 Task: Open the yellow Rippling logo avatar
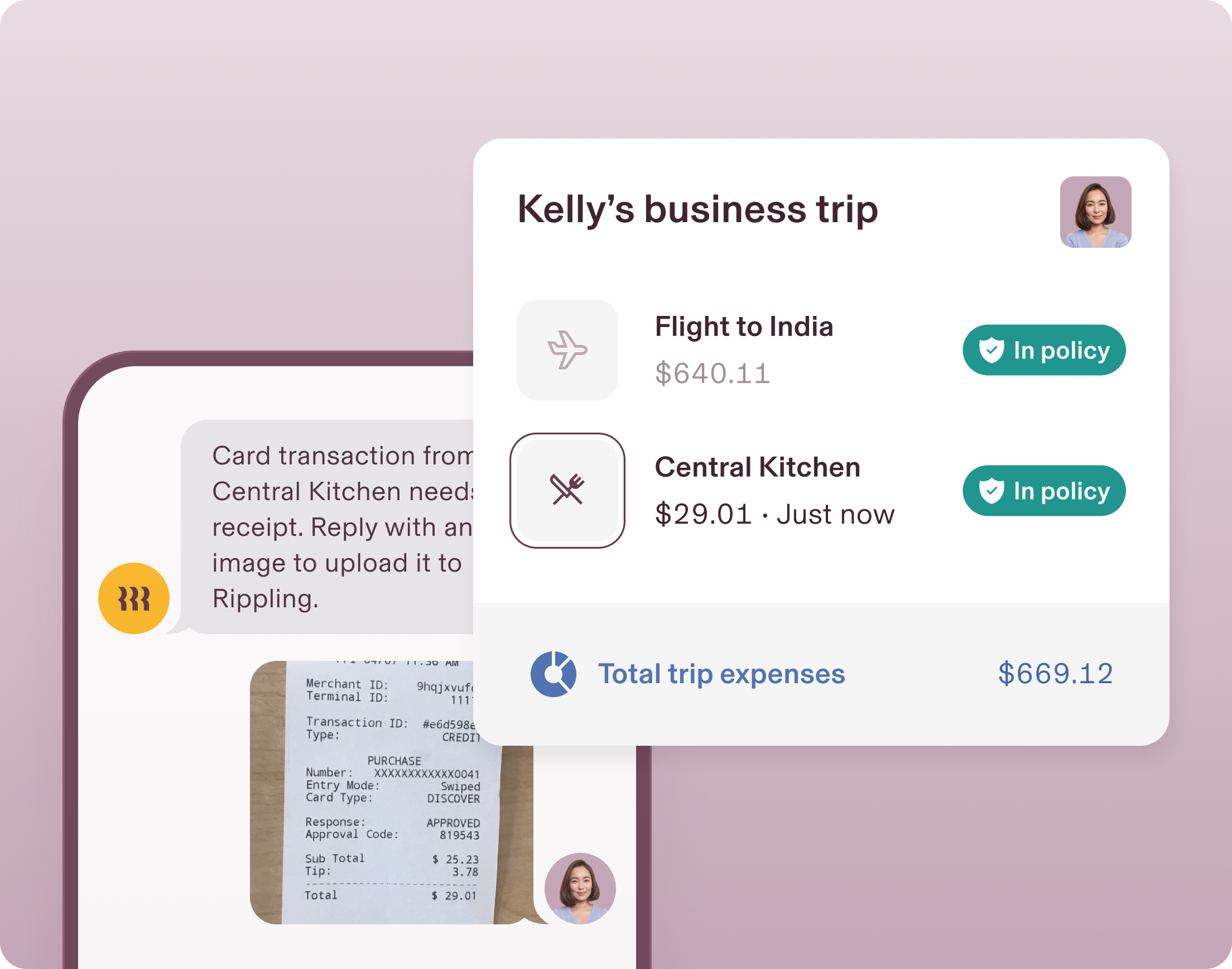coord(134,598)
